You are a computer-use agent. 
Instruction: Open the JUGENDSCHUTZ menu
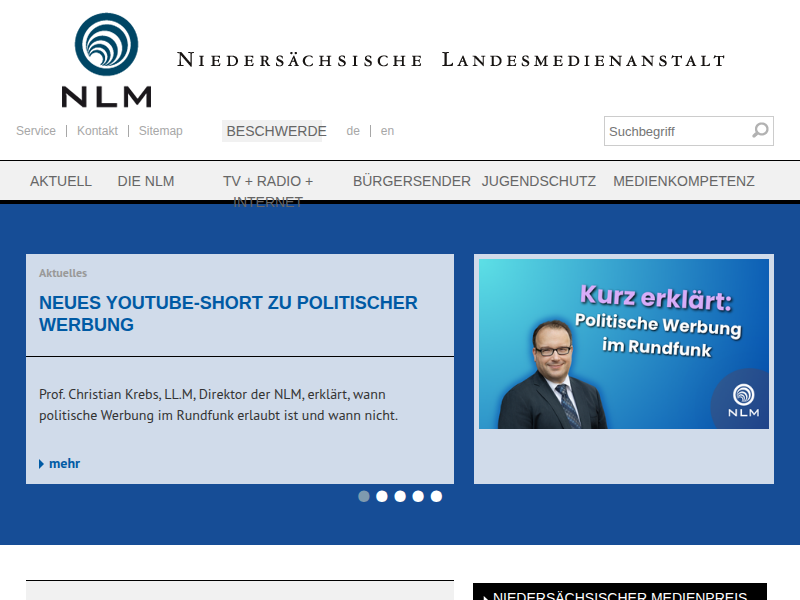click(539, 181)
